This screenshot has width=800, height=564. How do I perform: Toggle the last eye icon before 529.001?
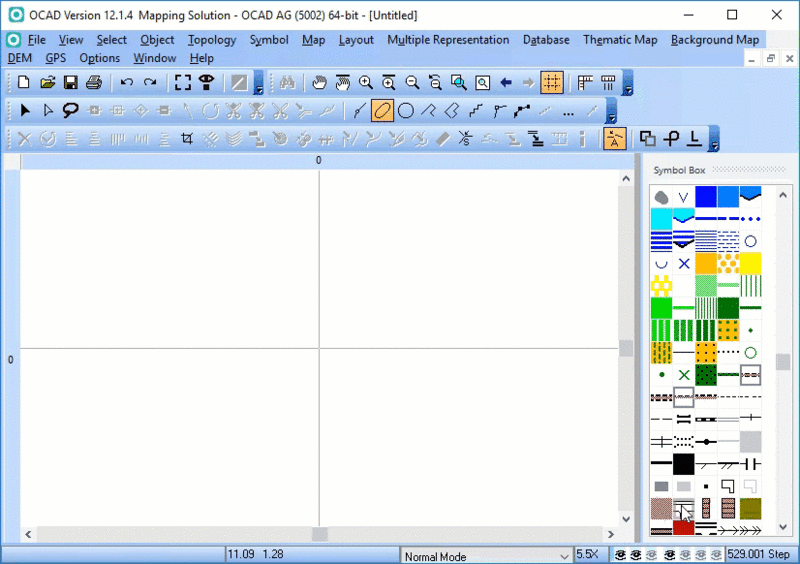pyautogui.click(x=716, y=555)
